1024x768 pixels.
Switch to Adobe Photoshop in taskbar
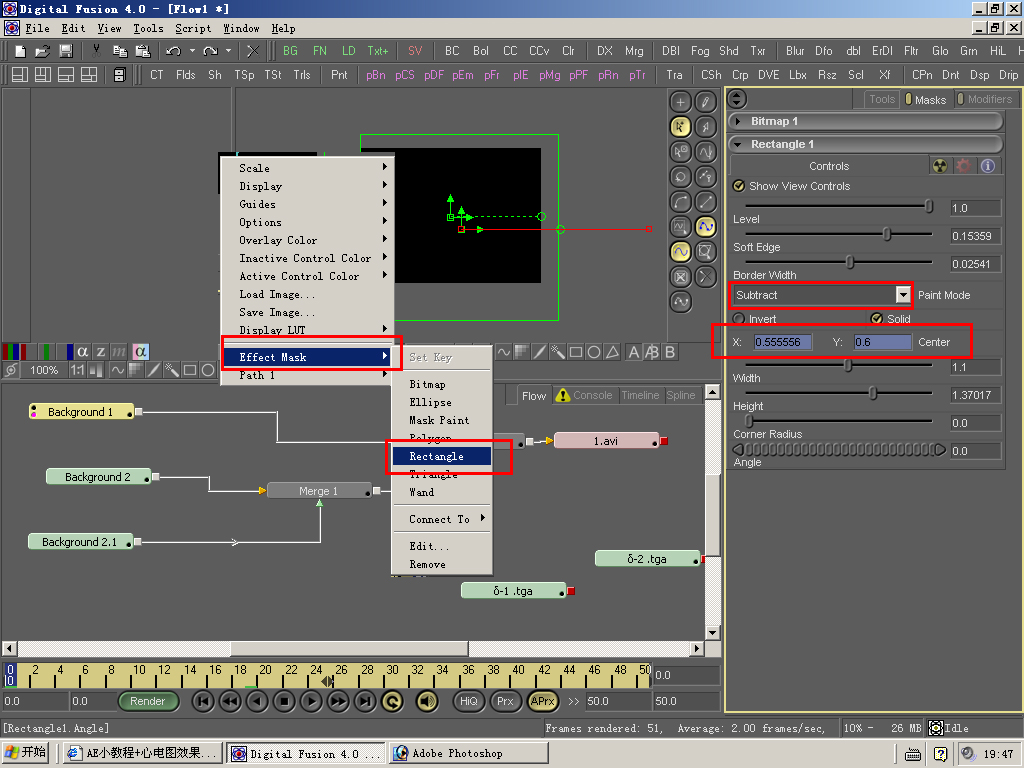point(468,753)
